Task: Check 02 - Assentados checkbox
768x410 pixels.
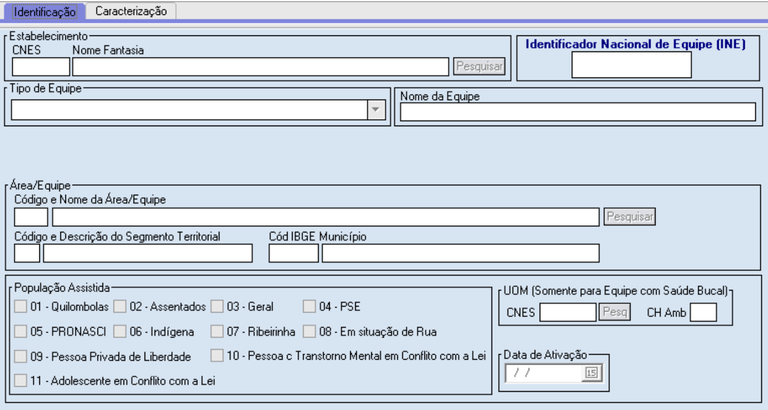Action: [x=120, y=307]
